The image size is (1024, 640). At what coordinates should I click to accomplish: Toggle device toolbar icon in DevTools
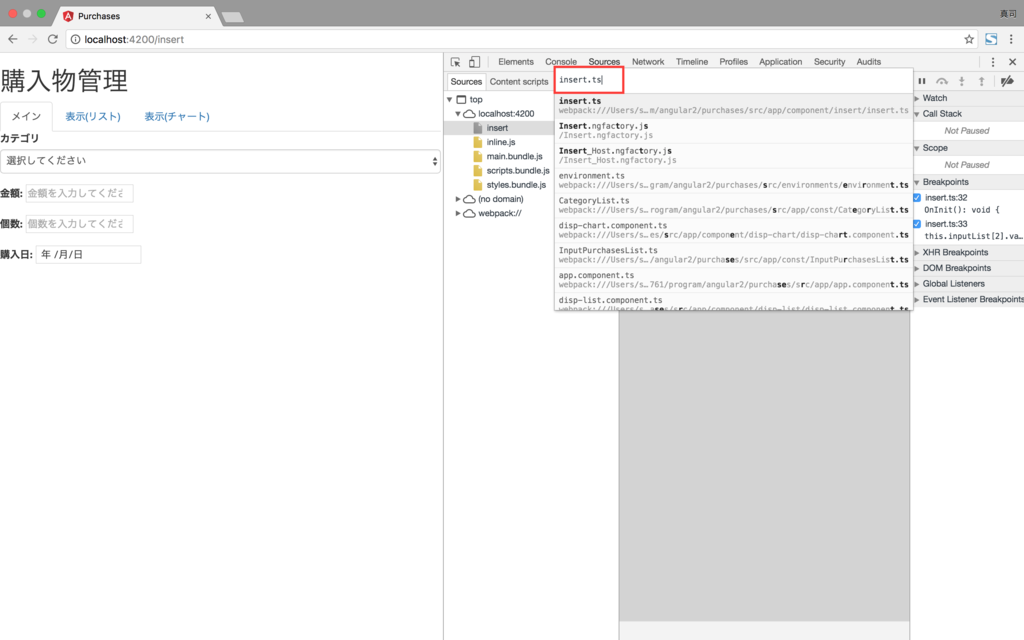click(475, 62)
